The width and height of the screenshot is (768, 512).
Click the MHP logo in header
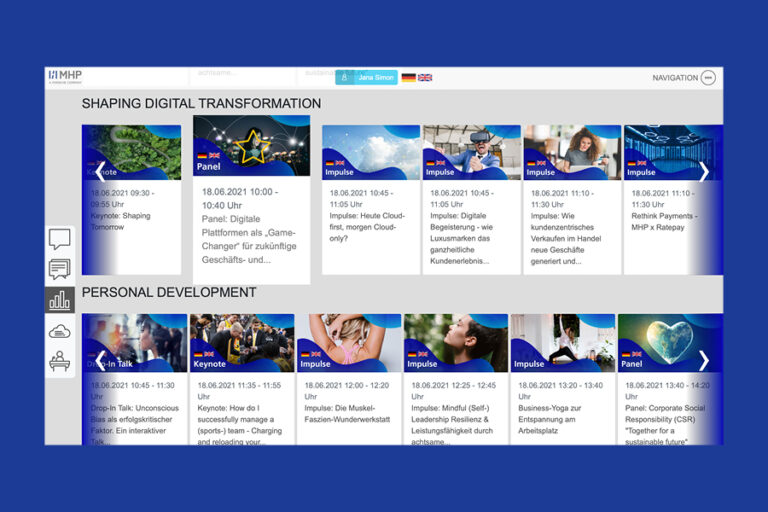(x=66, y=77)
